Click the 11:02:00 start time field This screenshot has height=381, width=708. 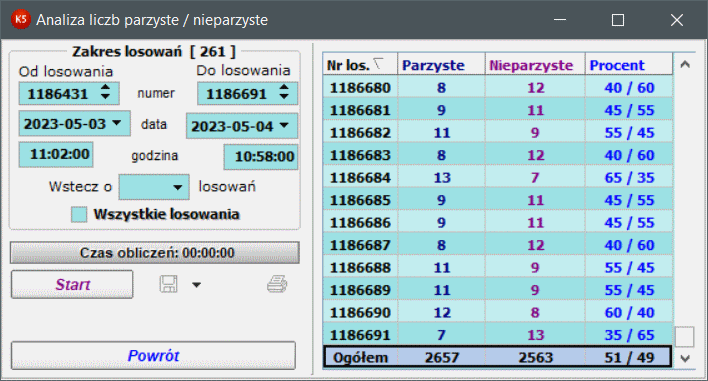pos(56,154)
